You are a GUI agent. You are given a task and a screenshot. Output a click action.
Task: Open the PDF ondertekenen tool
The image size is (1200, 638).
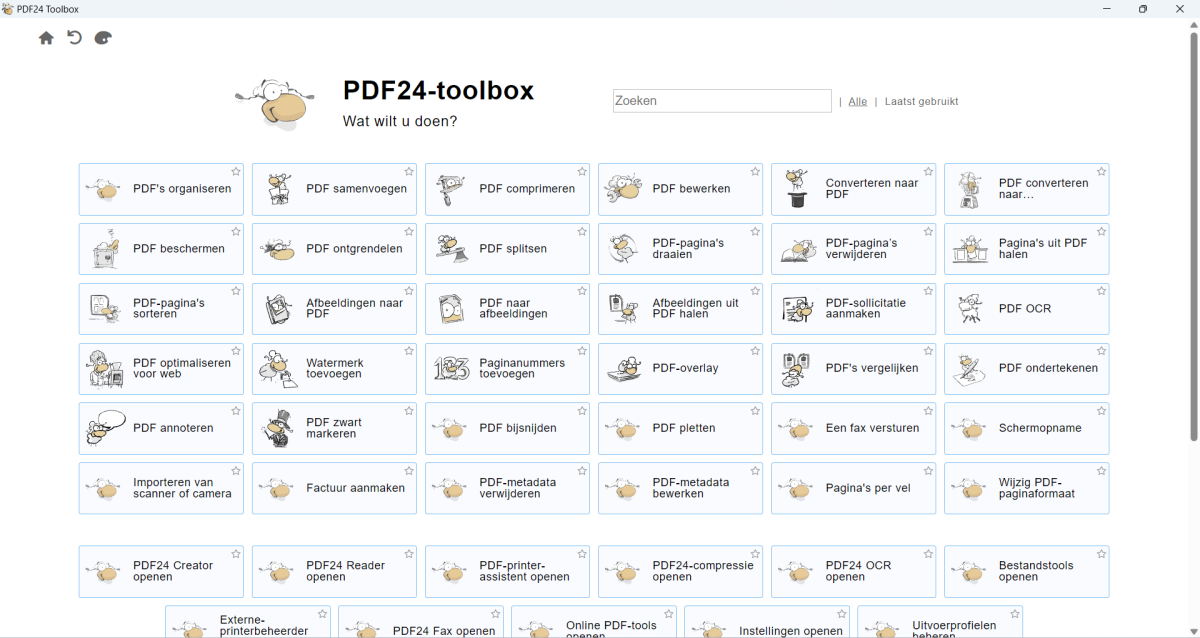(x=1026, y=369)
